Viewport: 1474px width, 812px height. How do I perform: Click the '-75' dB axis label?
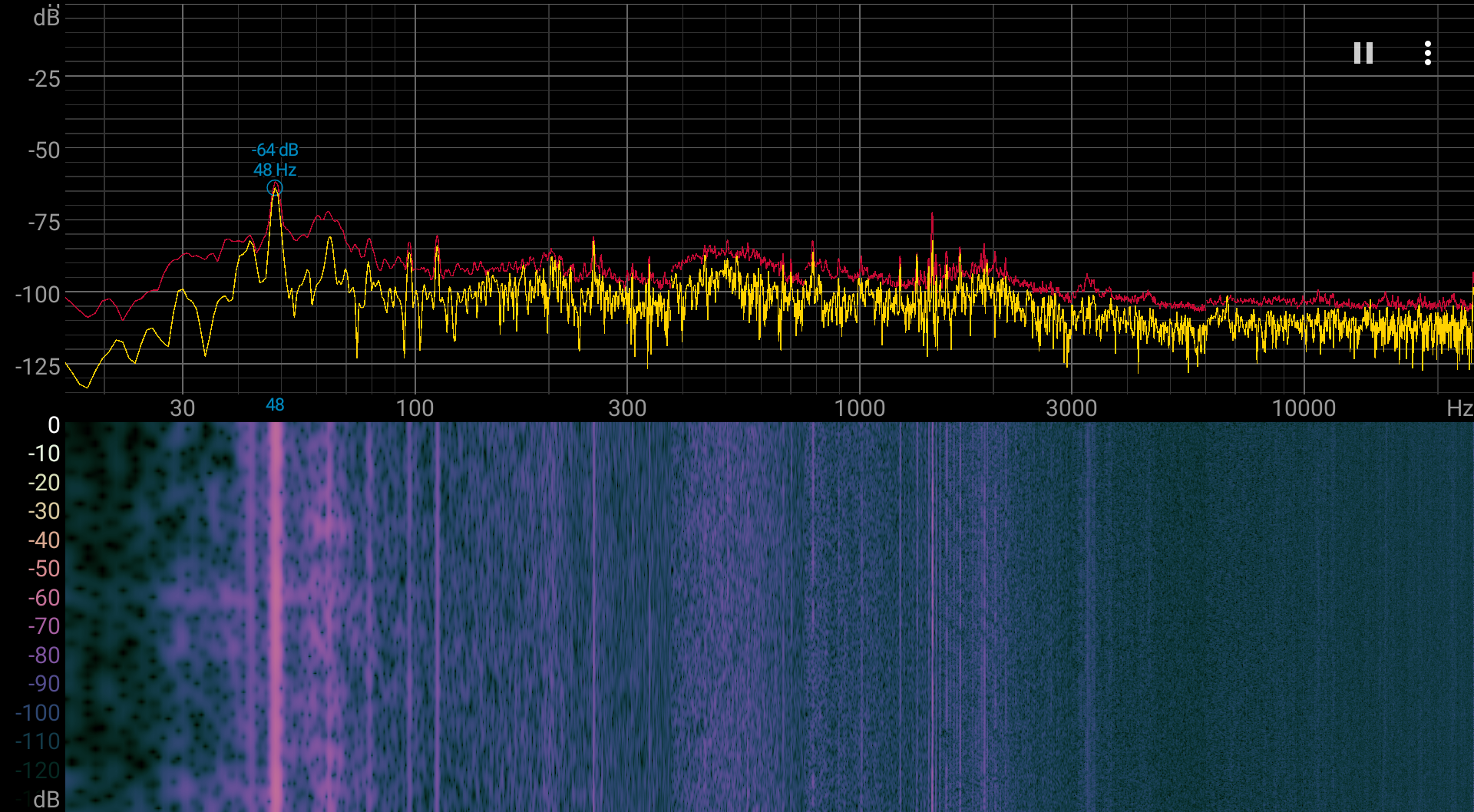coord(44,223)
